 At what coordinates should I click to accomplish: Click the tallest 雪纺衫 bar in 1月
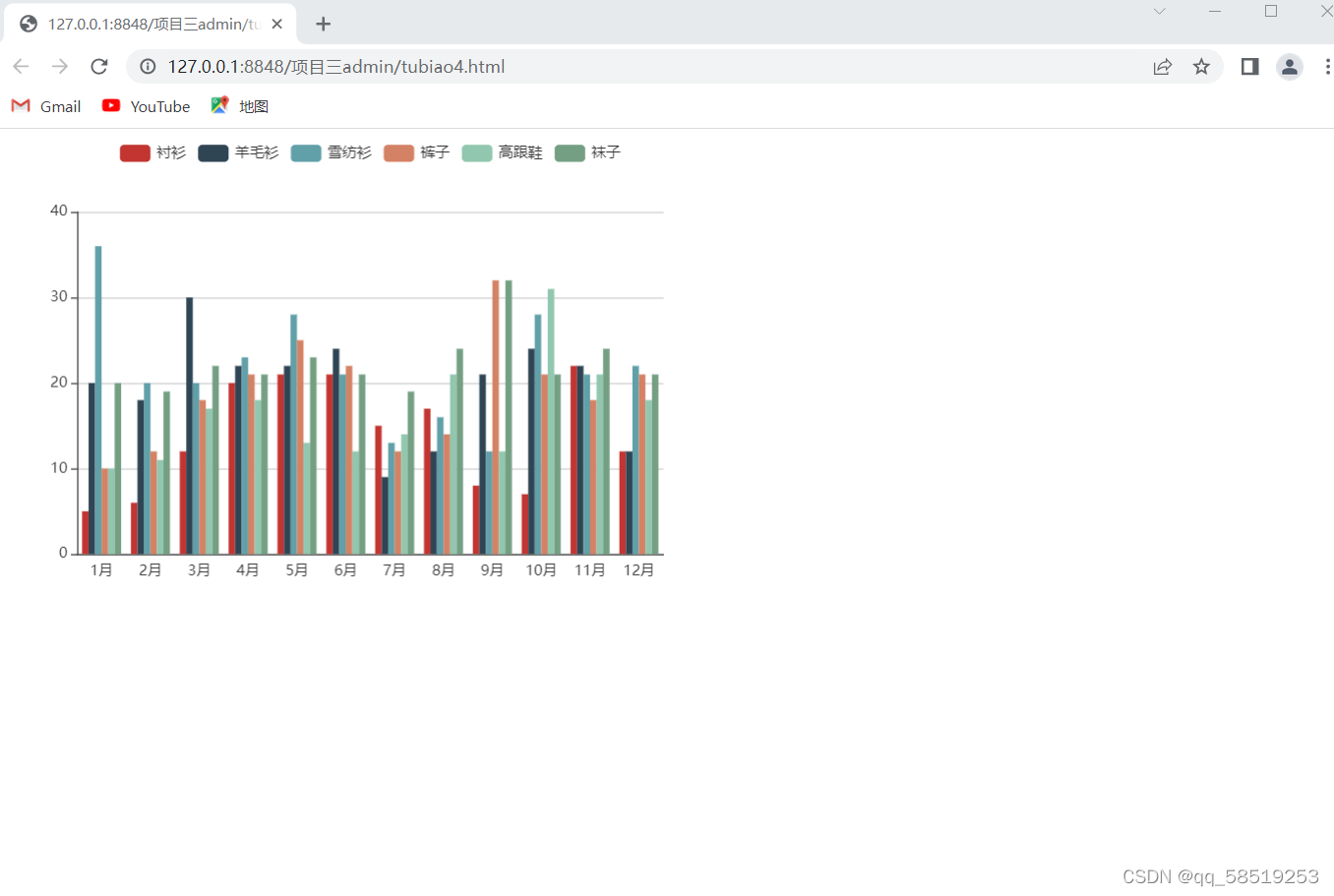(x=98, y=400)
